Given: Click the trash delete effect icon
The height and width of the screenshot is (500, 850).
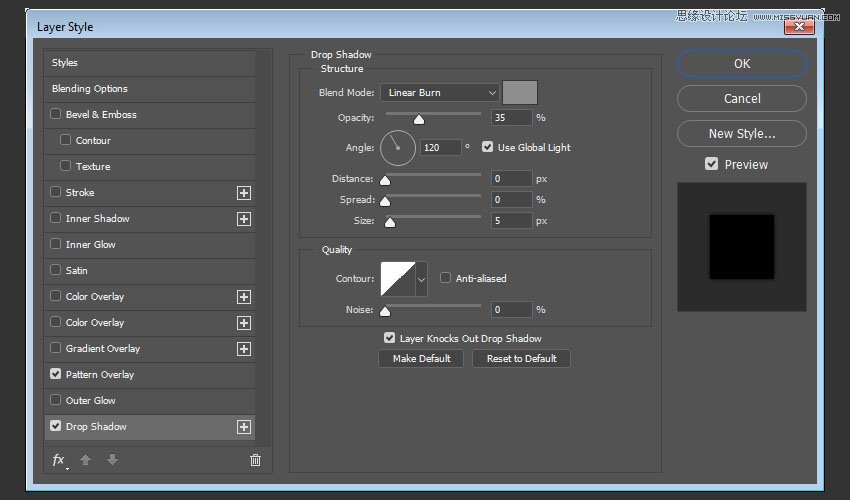Looking at the screenshot, I should point(255,460).
